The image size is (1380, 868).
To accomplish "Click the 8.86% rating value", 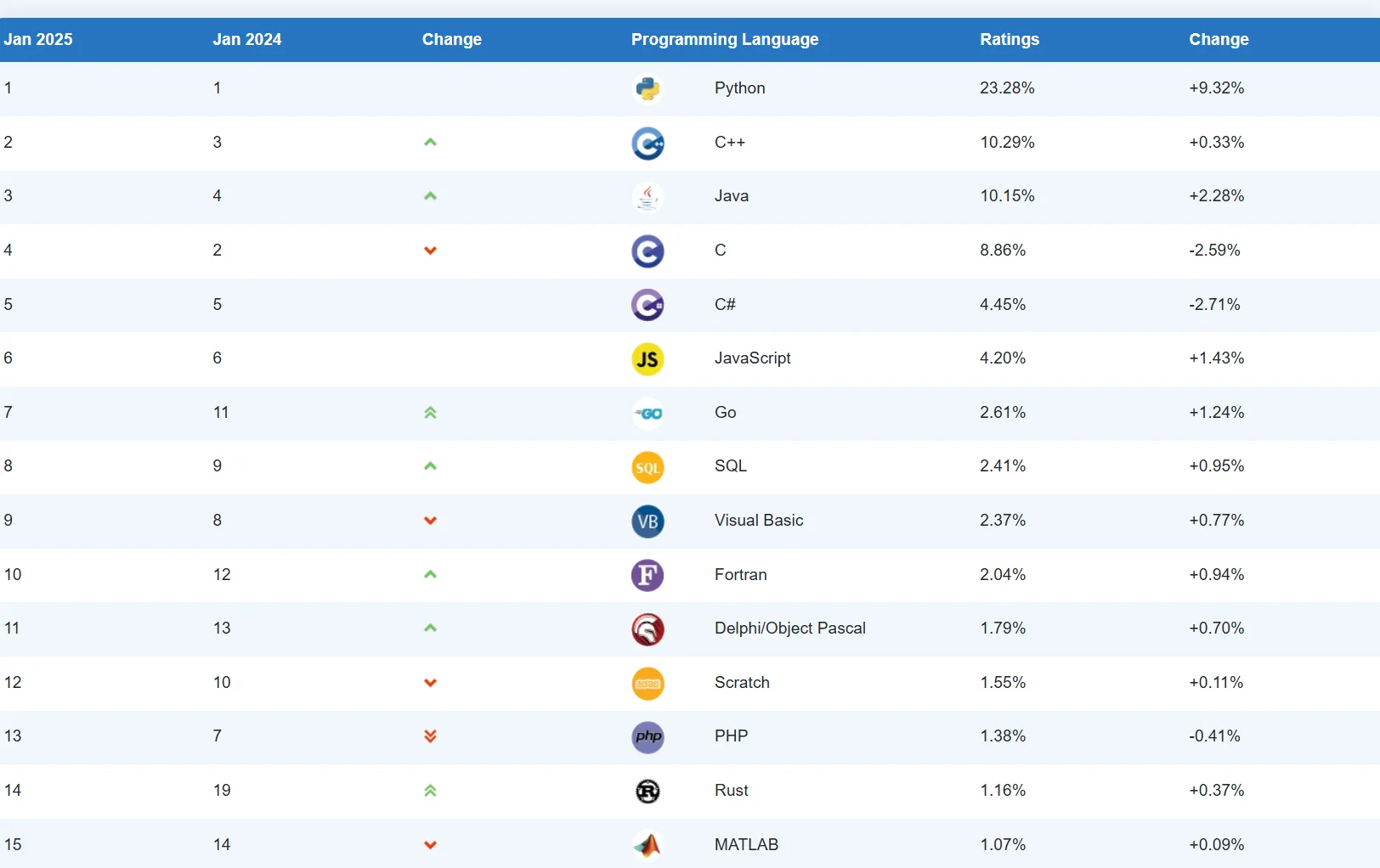I will click(x=1003, y=250).
